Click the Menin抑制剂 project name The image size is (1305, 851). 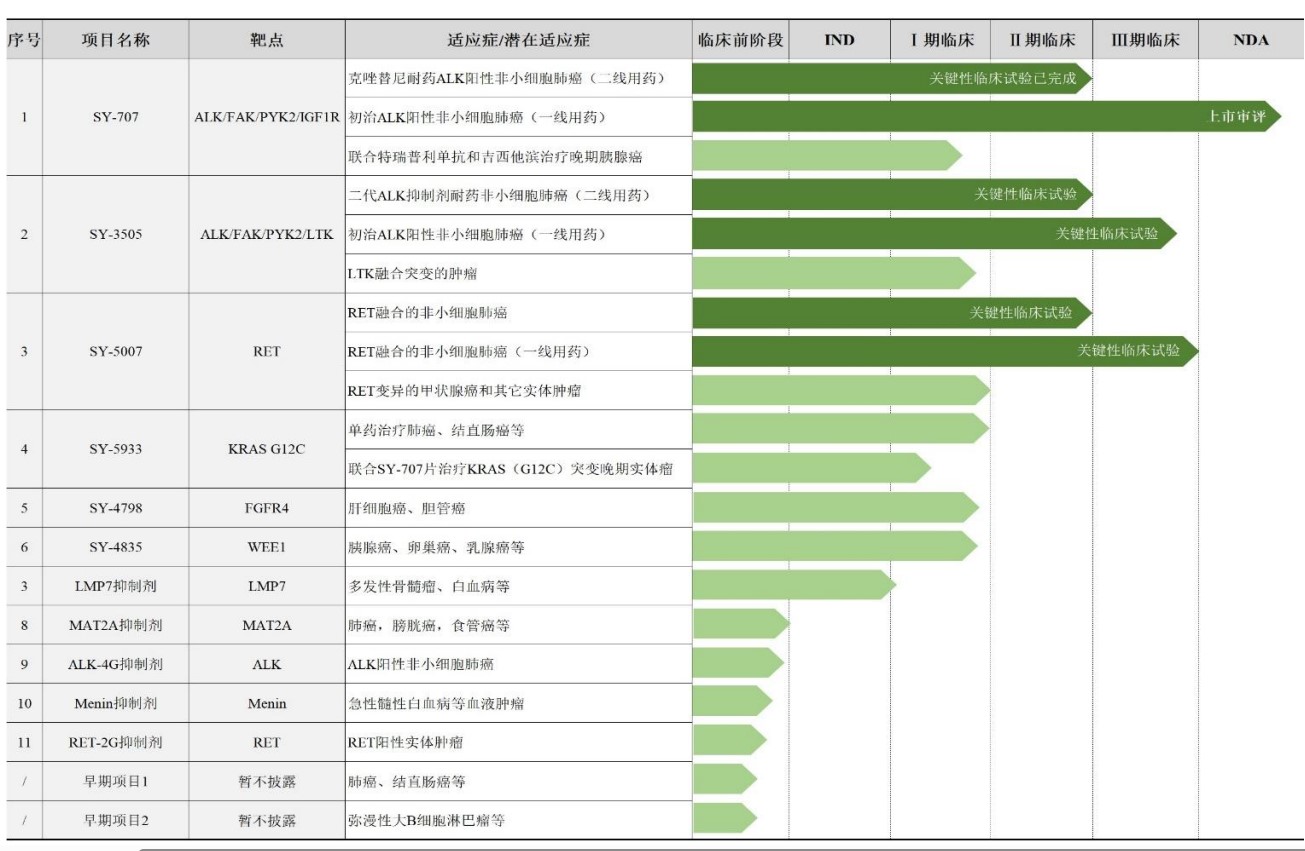point(115,703)
